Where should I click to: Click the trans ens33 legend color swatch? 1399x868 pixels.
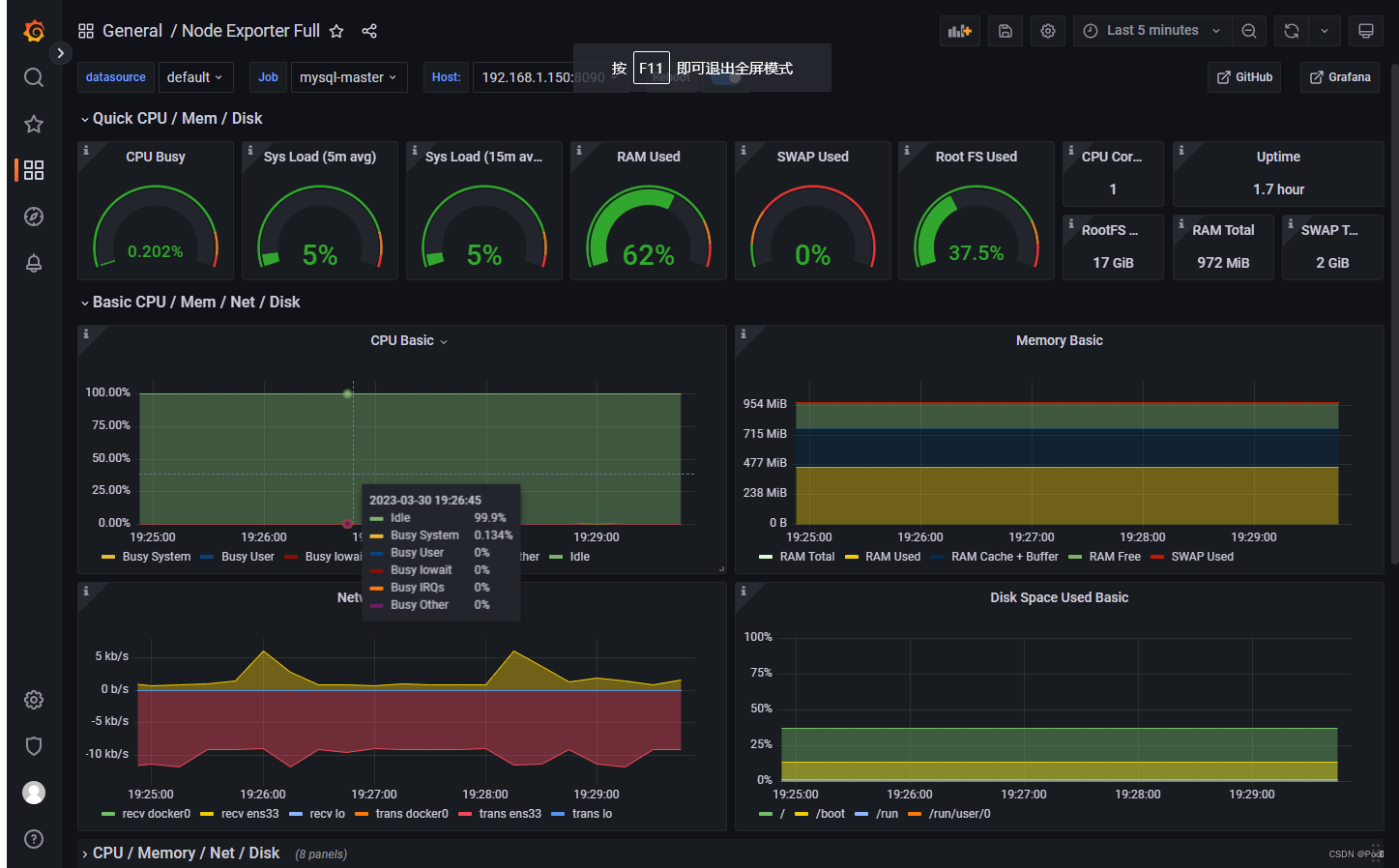click(465, 814)
